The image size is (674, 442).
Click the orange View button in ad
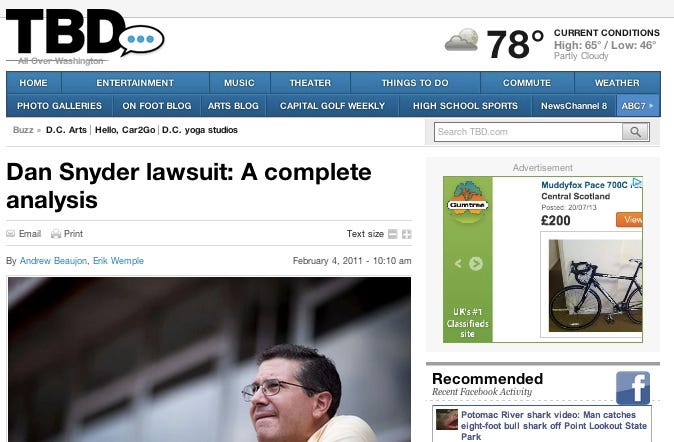629,220
